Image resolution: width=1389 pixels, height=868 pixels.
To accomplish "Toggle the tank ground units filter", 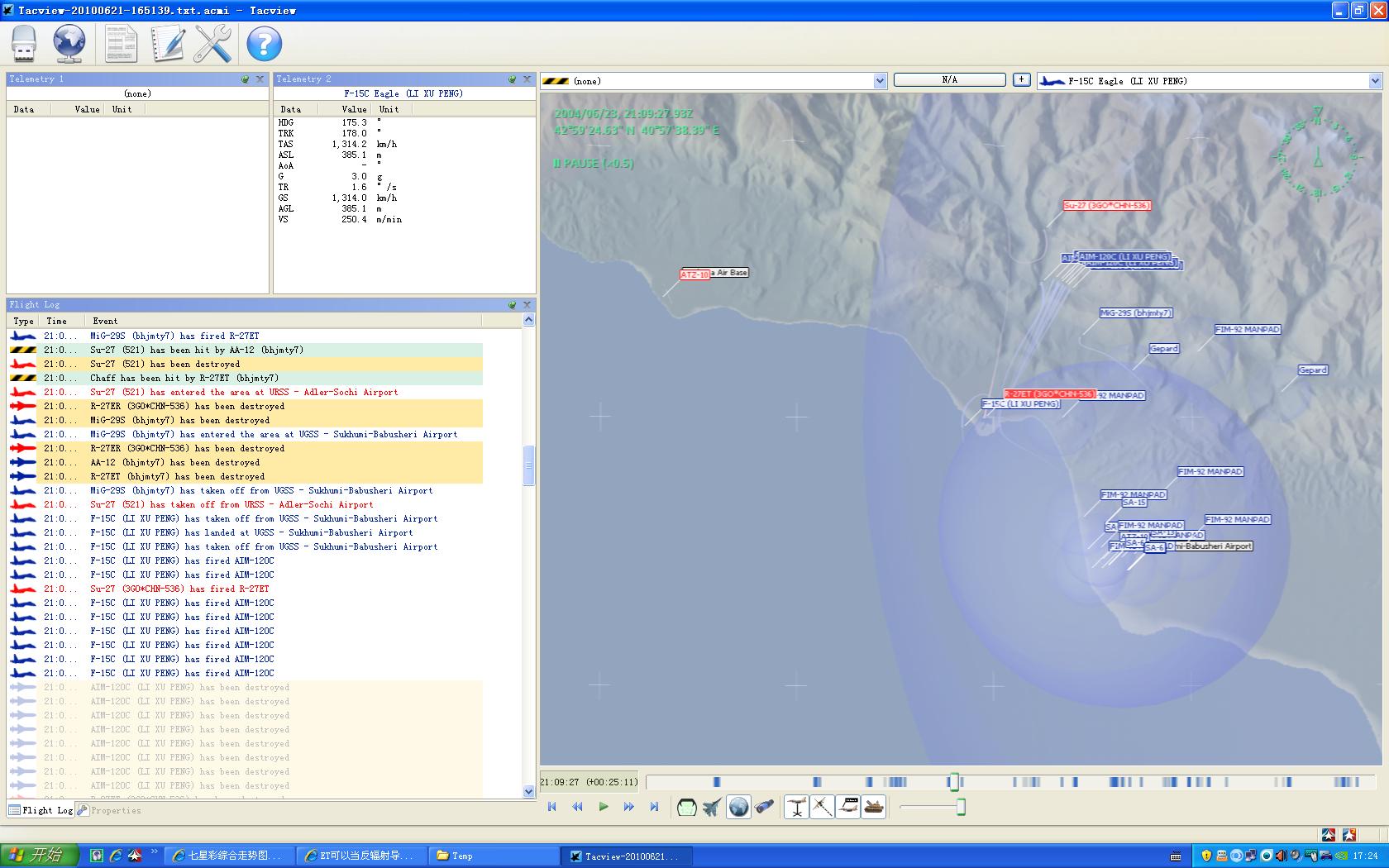I will tap(874, 807).
